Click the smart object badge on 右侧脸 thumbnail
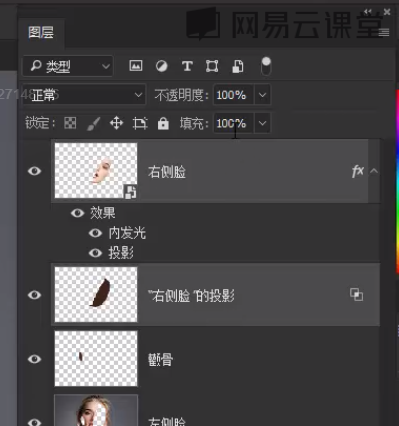 [x=130, y=192]
